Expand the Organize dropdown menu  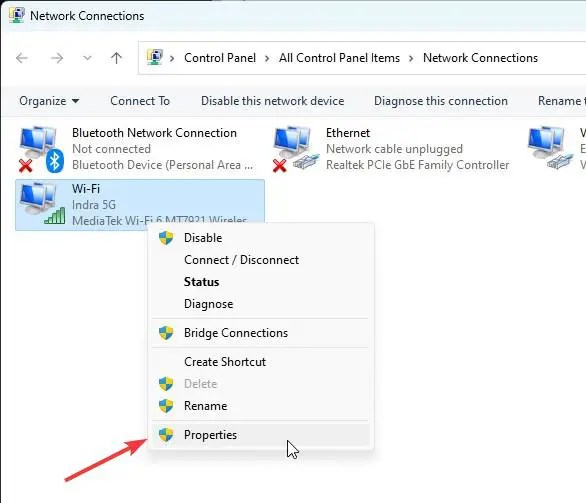pyautogui.click(x=49, y=101)
